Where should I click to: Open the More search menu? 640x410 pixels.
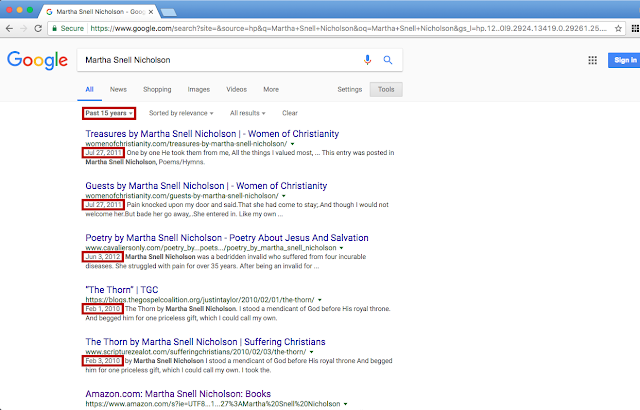[271, 89]
